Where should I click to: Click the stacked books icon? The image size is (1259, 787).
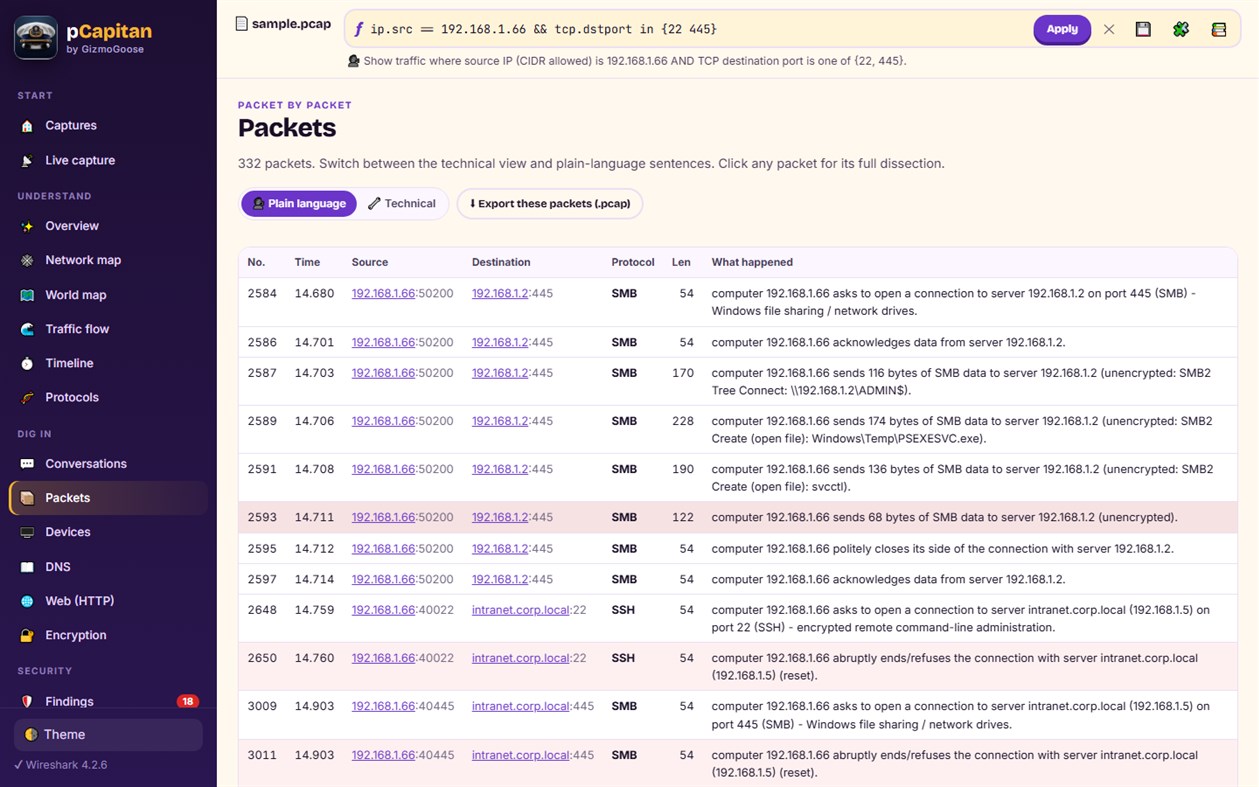pos(1219,30)
